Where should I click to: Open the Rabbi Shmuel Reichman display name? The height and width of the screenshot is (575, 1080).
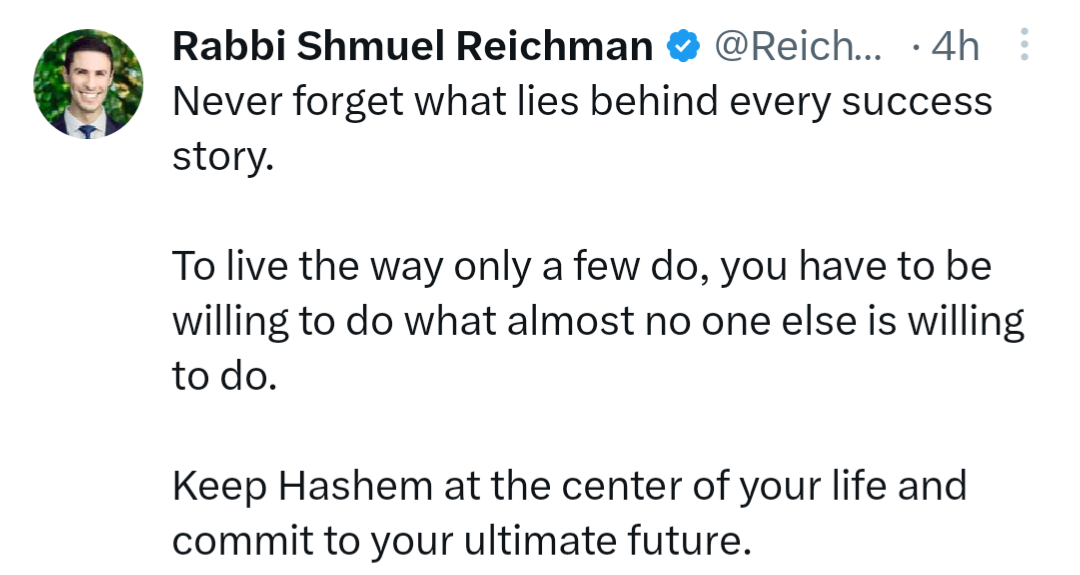(413, 46)
